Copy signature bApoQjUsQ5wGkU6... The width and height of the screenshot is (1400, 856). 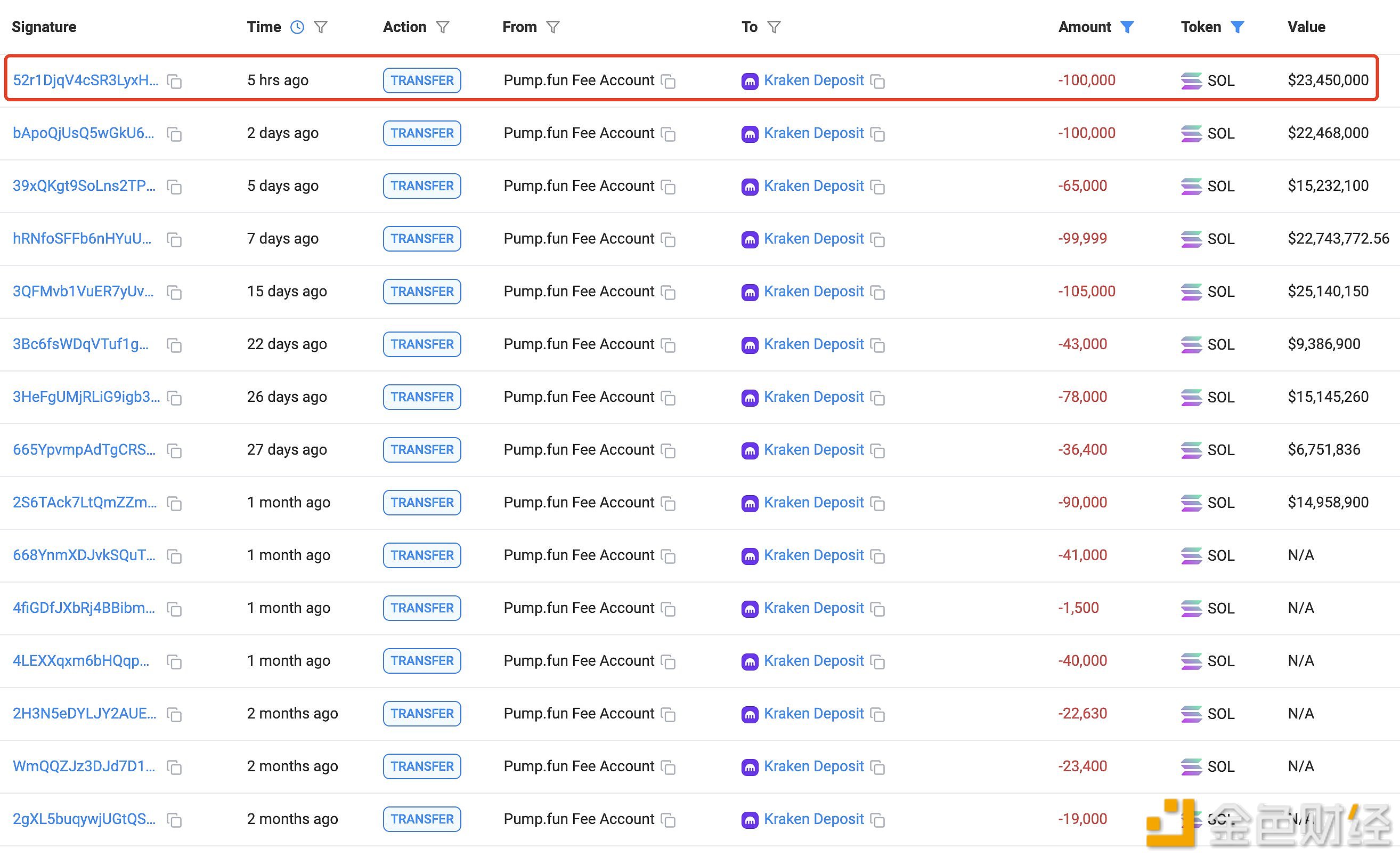174,134
